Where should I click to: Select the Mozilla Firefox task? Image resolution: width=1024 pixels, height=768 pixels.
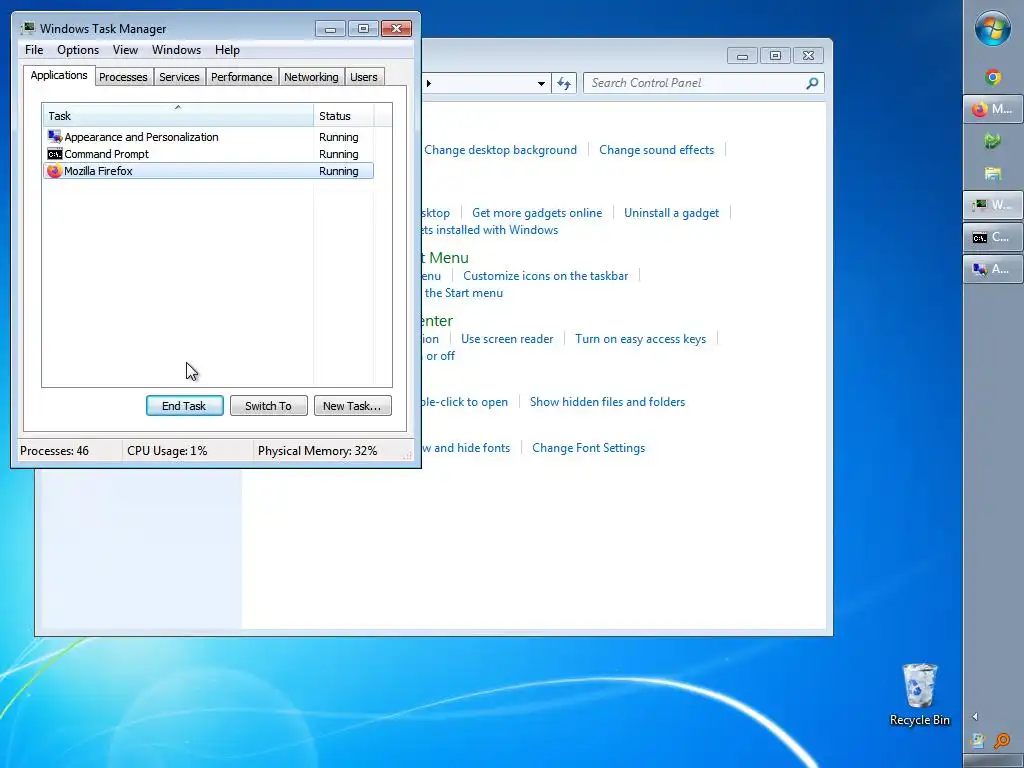tap(208, 170)
